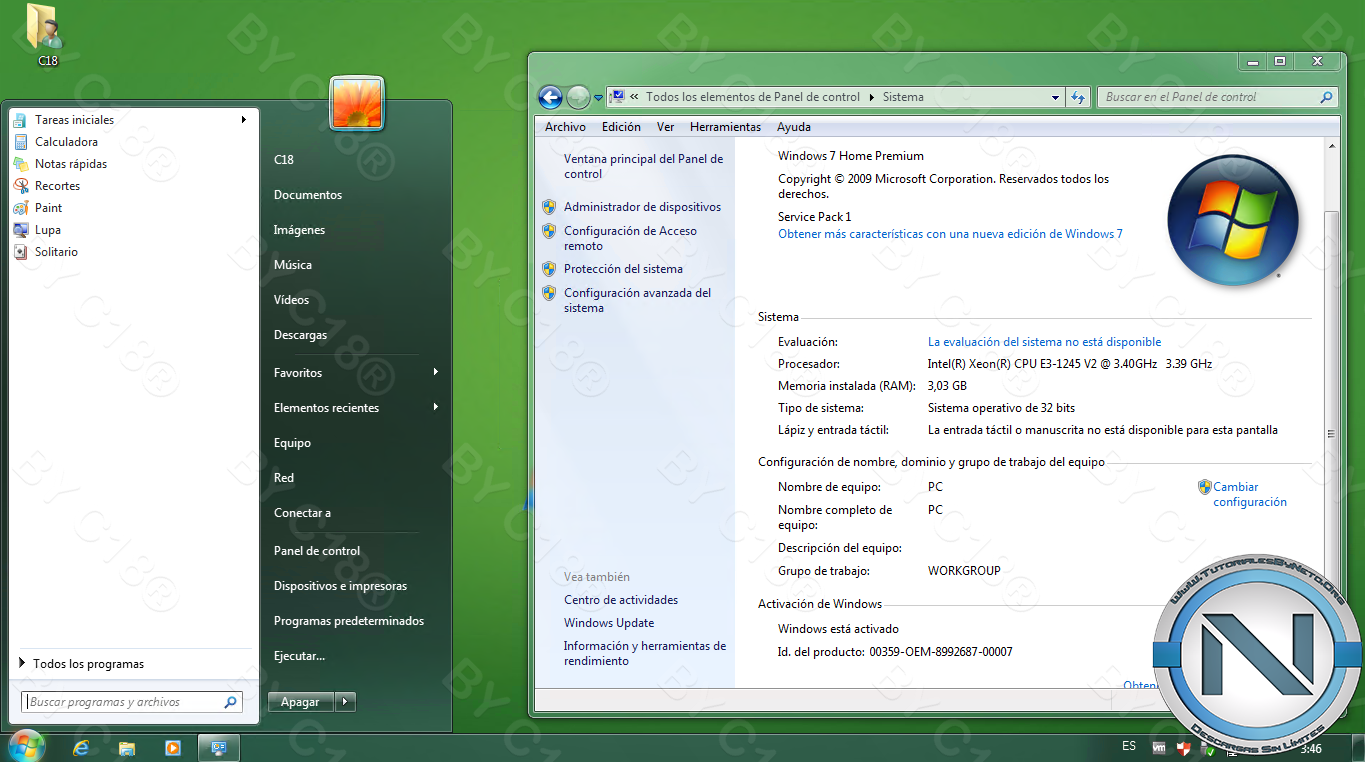Open the Archivo menu
Viewport: 1365px width, 762px height.
[x=565, y=127]
